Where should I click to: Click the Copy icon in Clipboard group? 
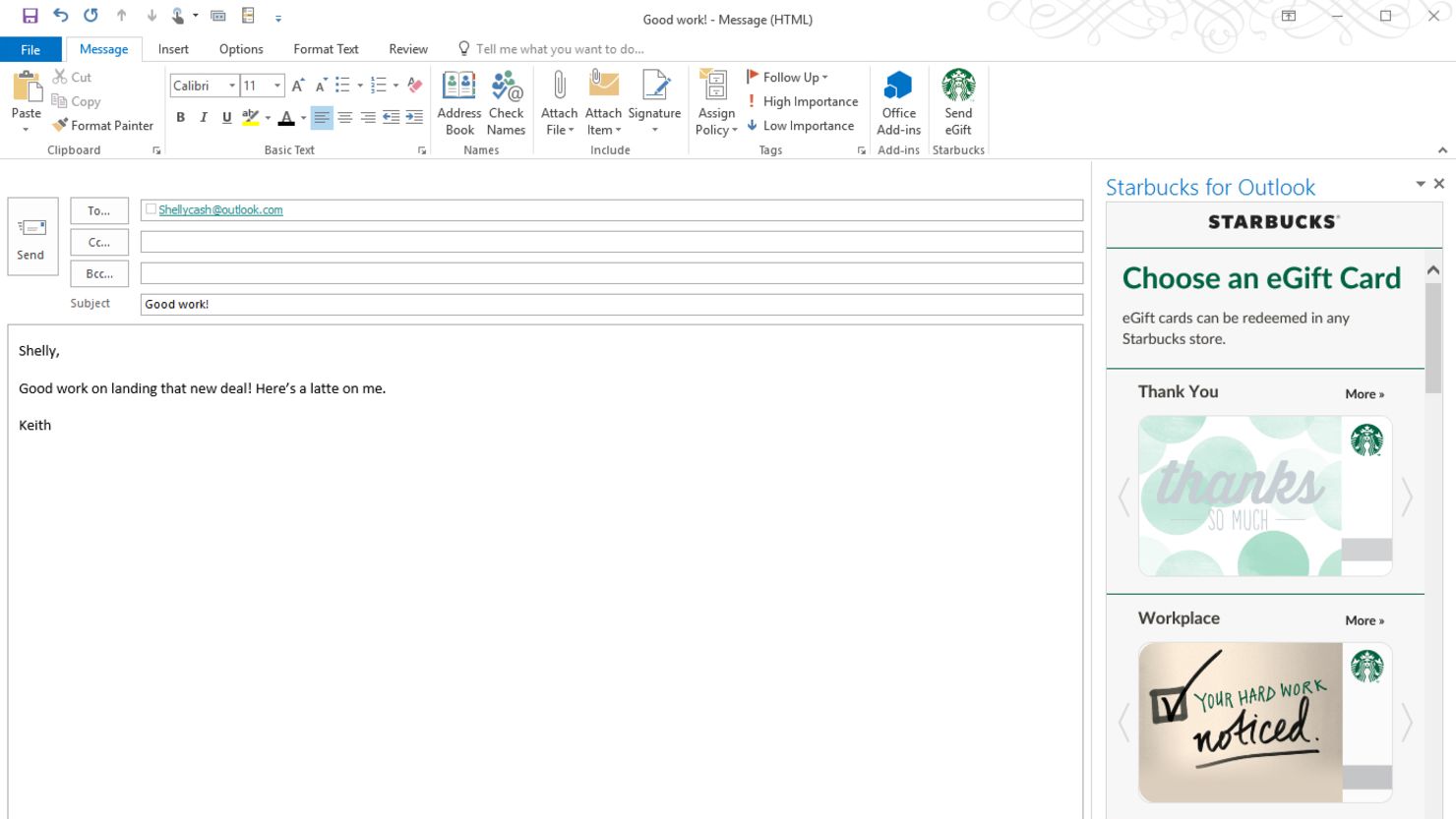click(x=60, y=101)
